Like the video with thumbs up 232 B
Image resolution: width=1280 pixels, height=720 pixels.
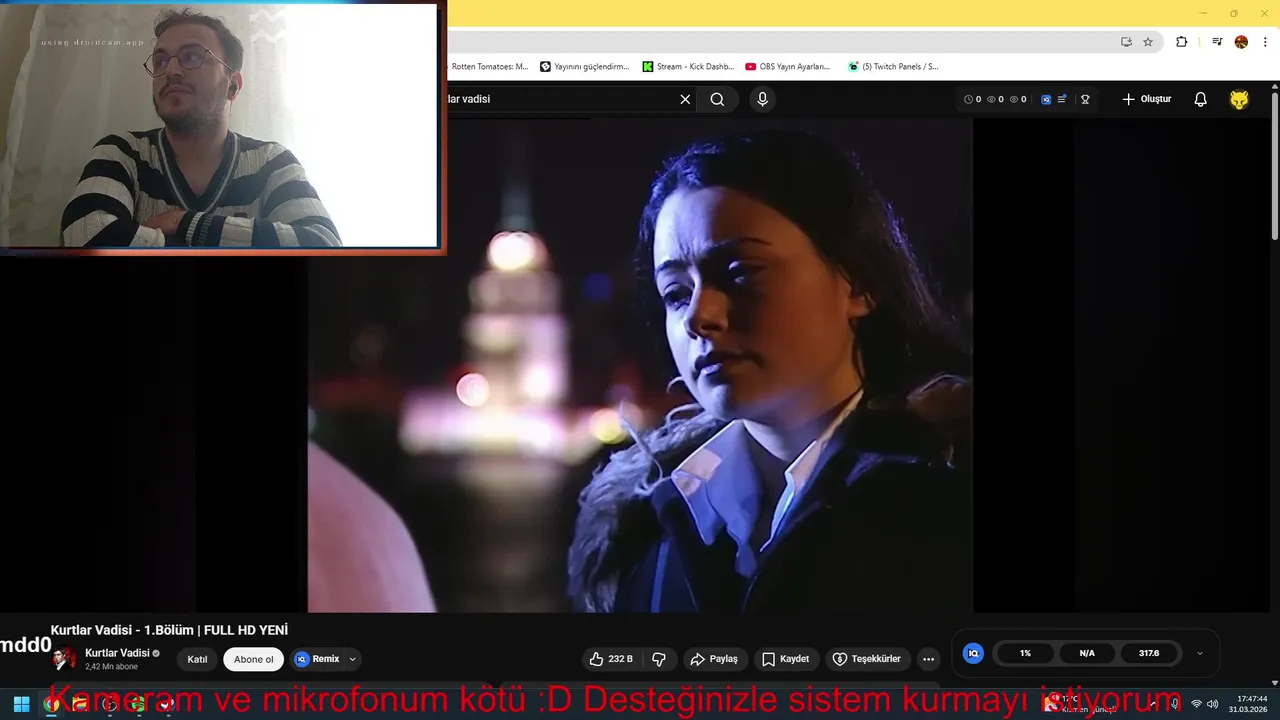click(611, 659)
